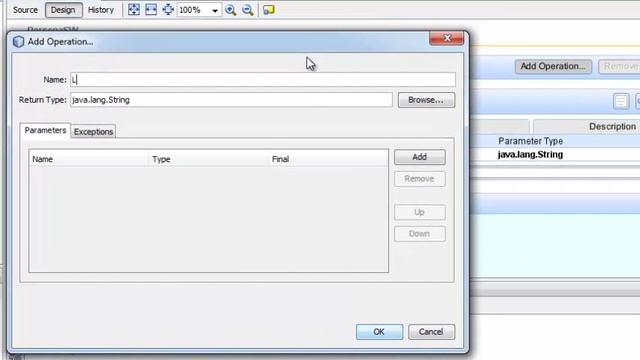This screenshot has width=640, height=360.
Task: Select the Design view button
Action: point(63,10)
